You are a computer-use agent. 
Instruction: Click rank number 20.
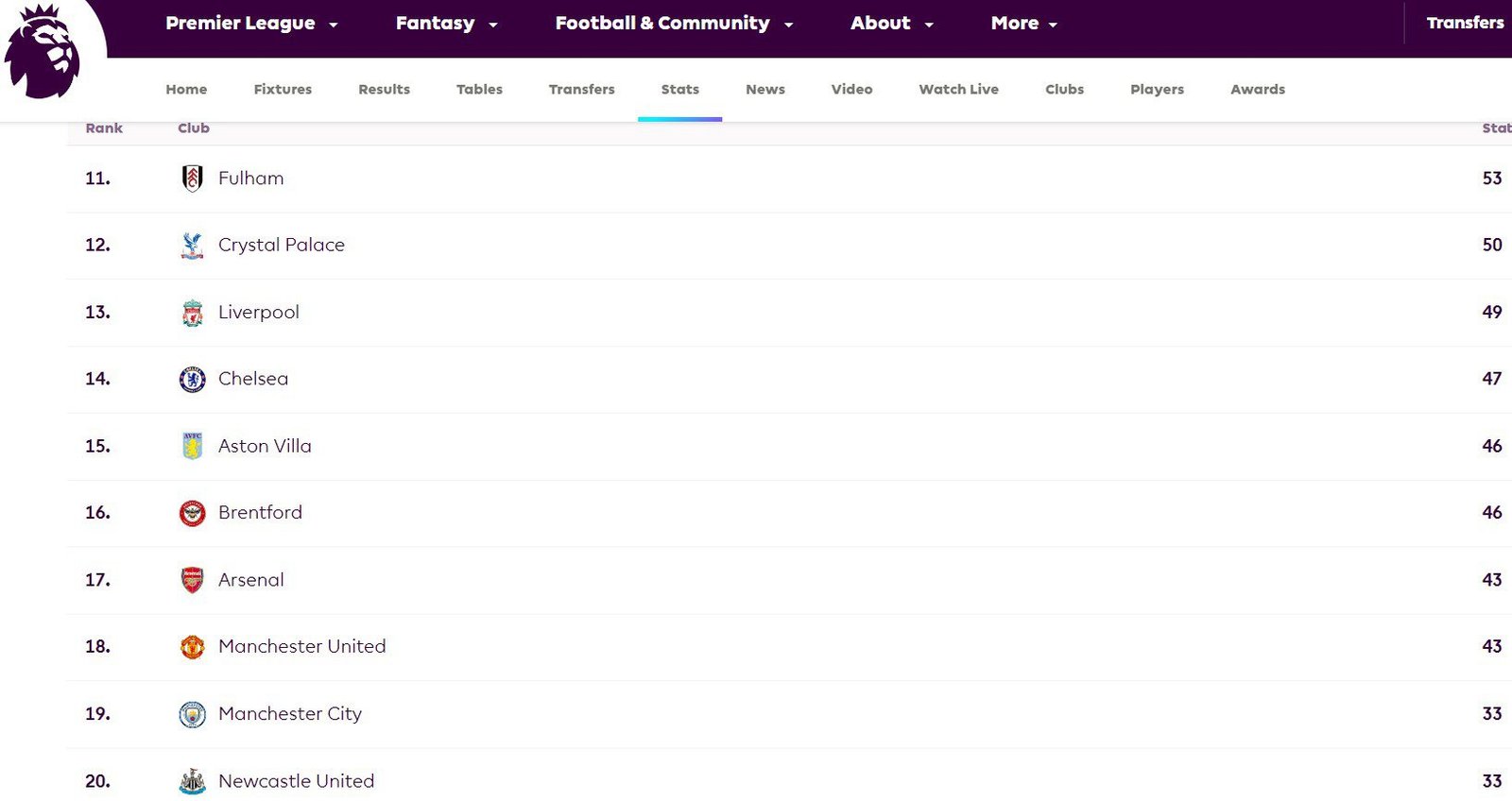click(97, 781)
